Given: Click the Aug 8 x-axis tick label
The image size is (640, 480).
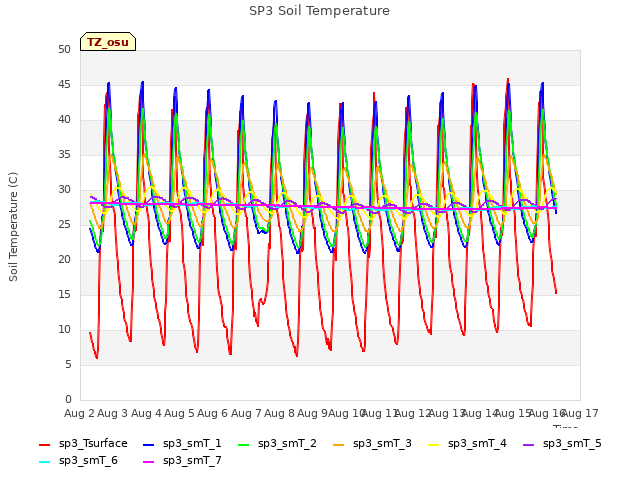Looking at the screenshot, I should 279,413.
